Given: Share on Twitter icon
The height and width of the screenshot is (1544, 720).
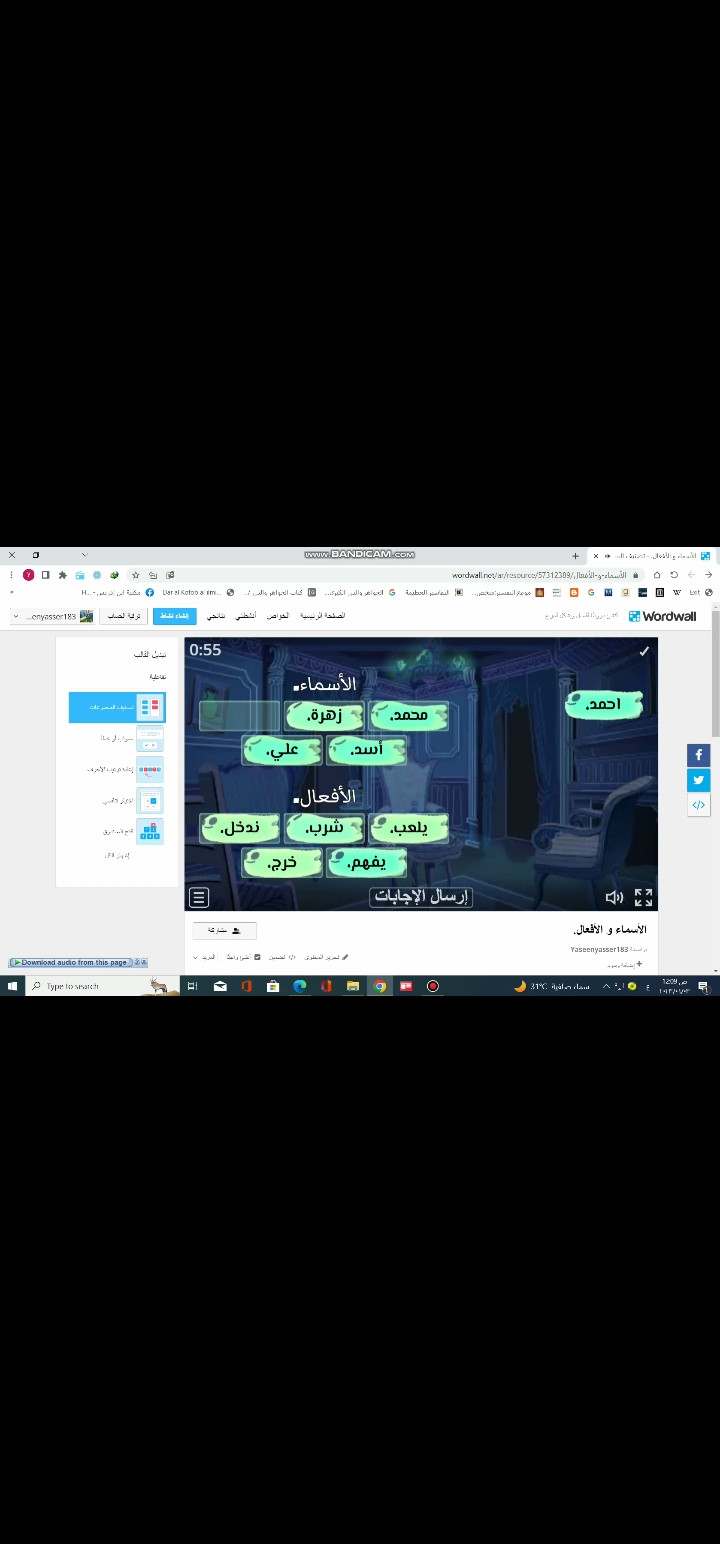Looking at the screenshot, I should pyautogui.click(x=699, y=780).
